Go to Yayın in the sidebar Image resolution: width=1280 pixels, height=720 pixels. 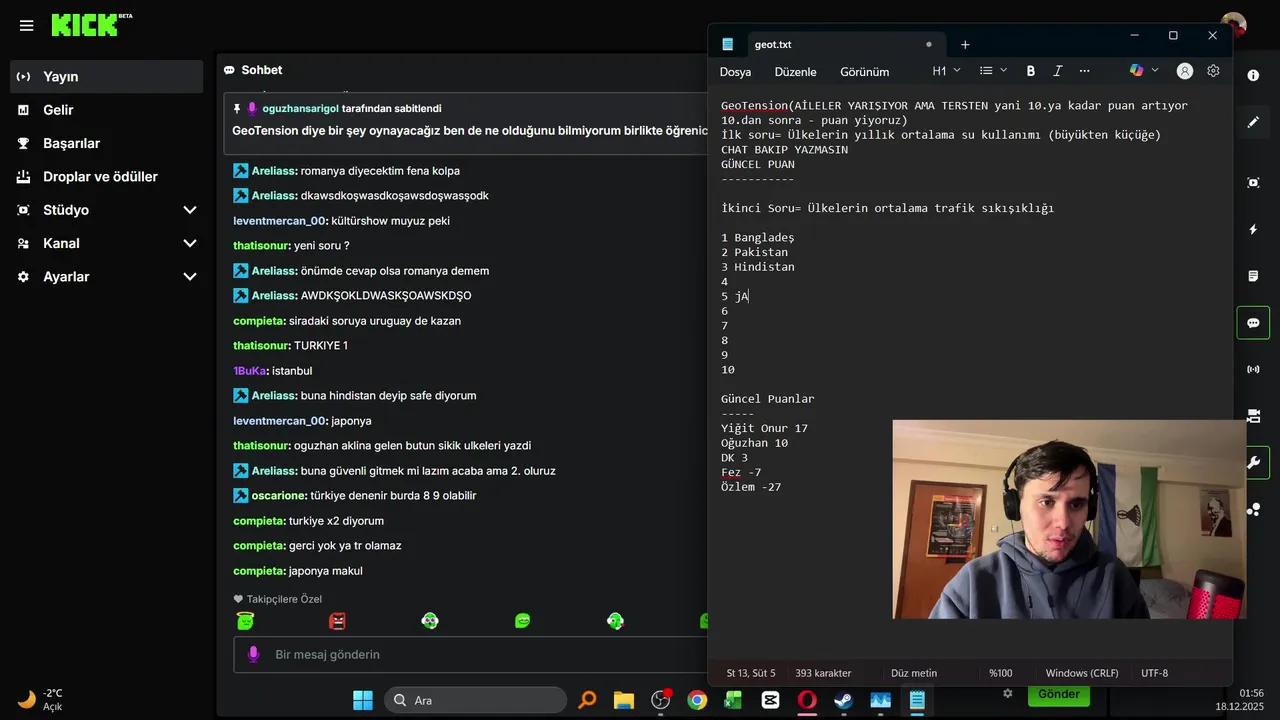(x=107, y=76)
